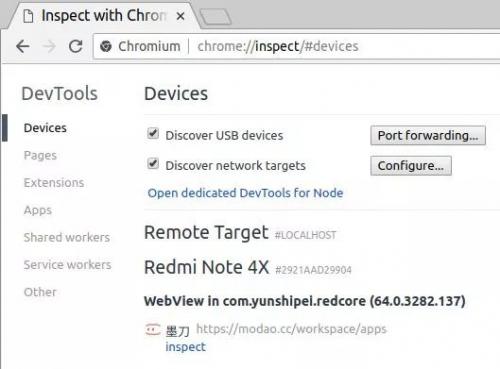This screenshot has width=500, height=369.
Task: Select Extensions in sidebar
Action: pos(54,183)
